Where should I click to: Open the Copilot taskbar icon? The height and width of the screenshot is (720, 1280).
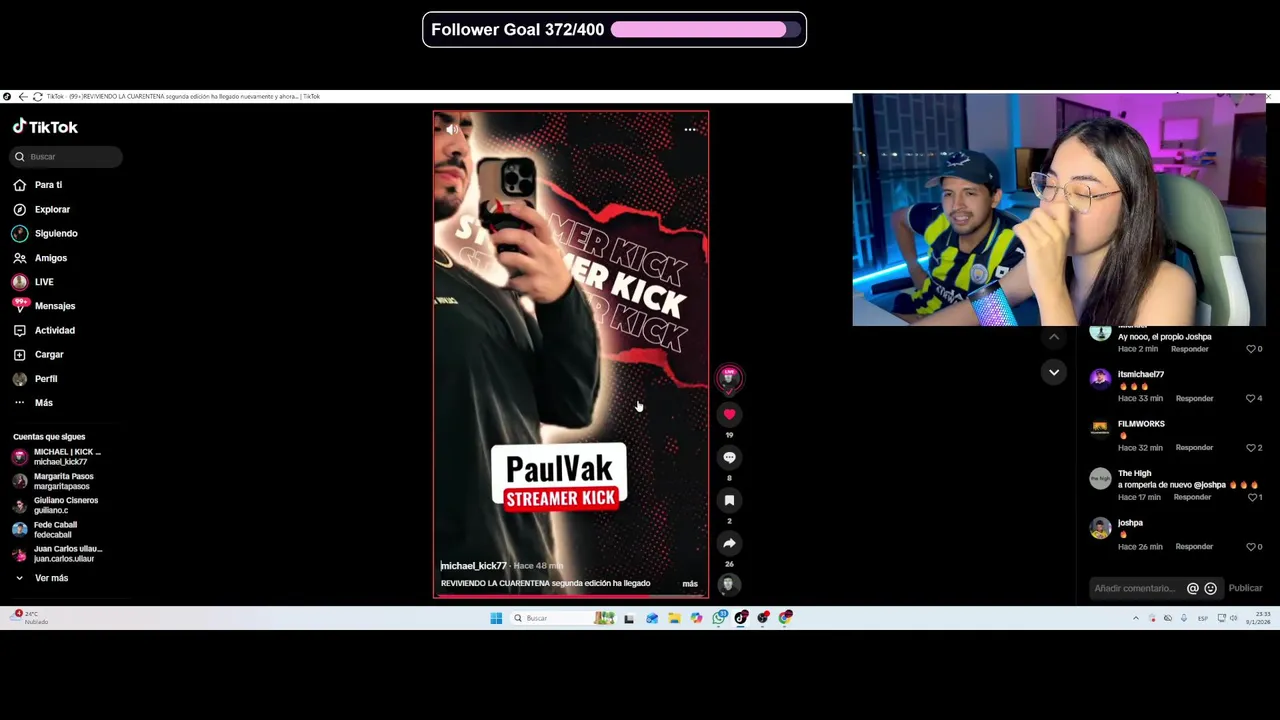(x=696, y=618)
